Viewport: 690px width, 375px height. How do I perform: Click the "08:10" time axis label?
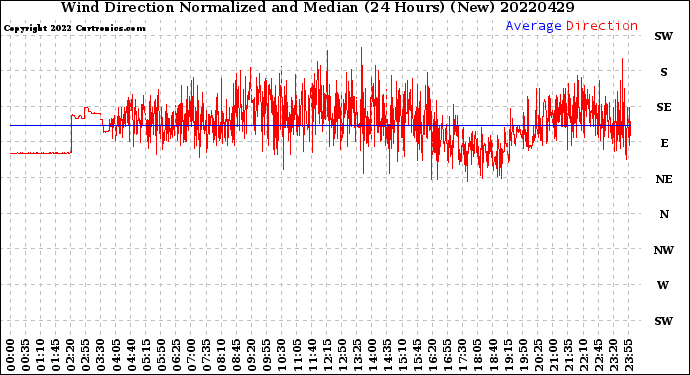tap(221, 355)
